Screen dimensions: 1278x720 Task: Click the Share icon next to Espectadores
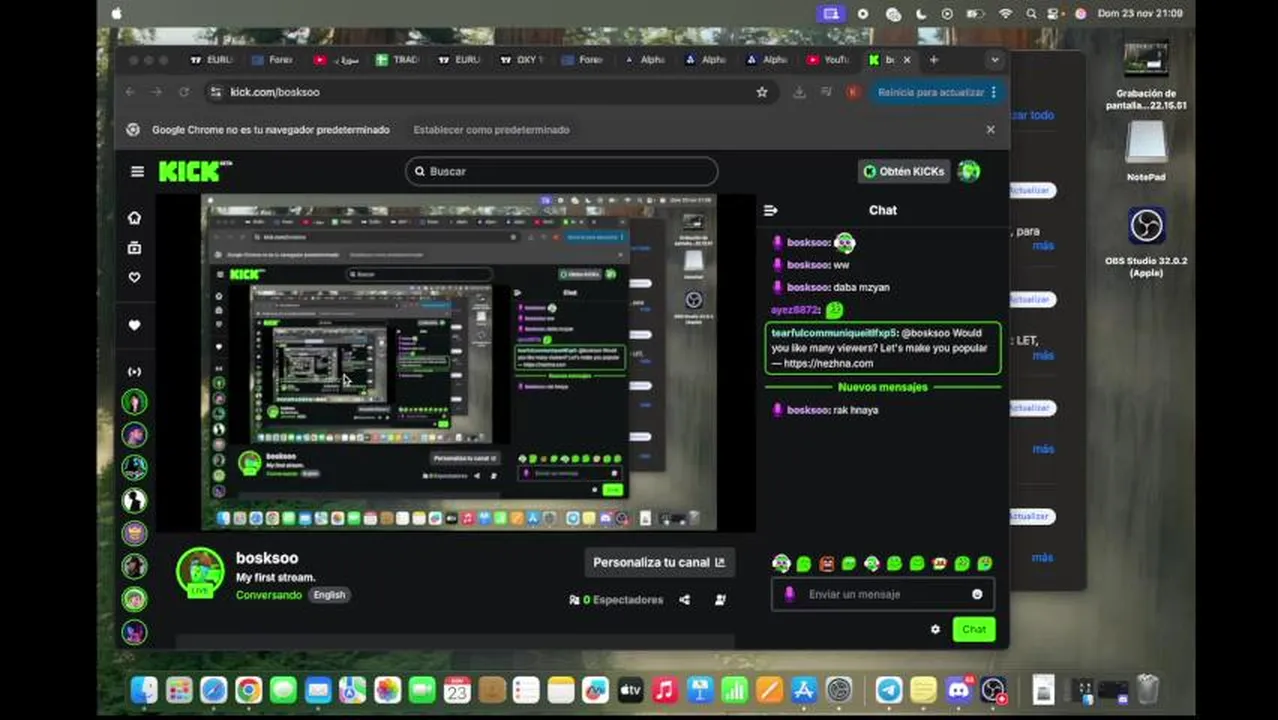(684, 600)
